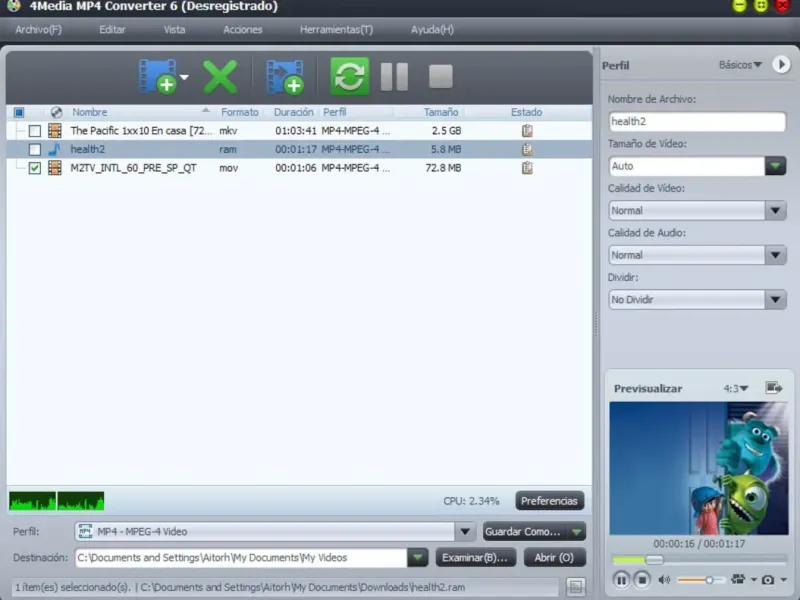Click the log icon in status bar
Screen dimensions: 800x600
tap(576, 587)
